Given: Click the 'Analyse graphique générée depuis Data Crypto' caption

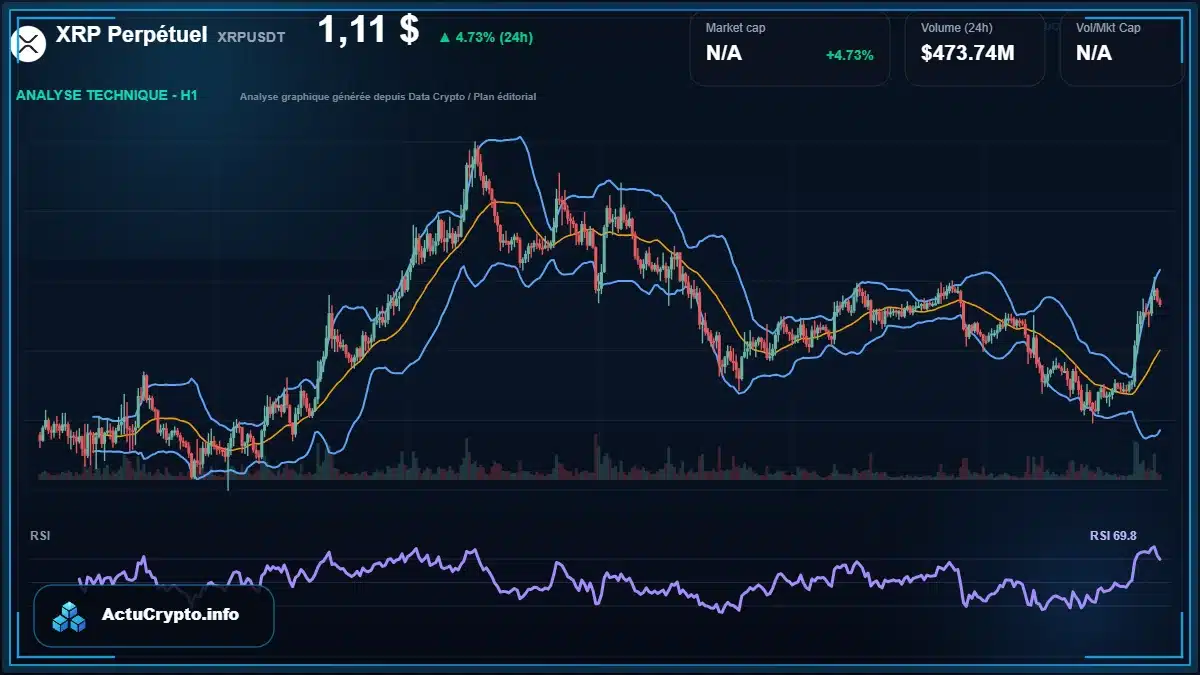Looking at the screenshot, I should 388,97.
